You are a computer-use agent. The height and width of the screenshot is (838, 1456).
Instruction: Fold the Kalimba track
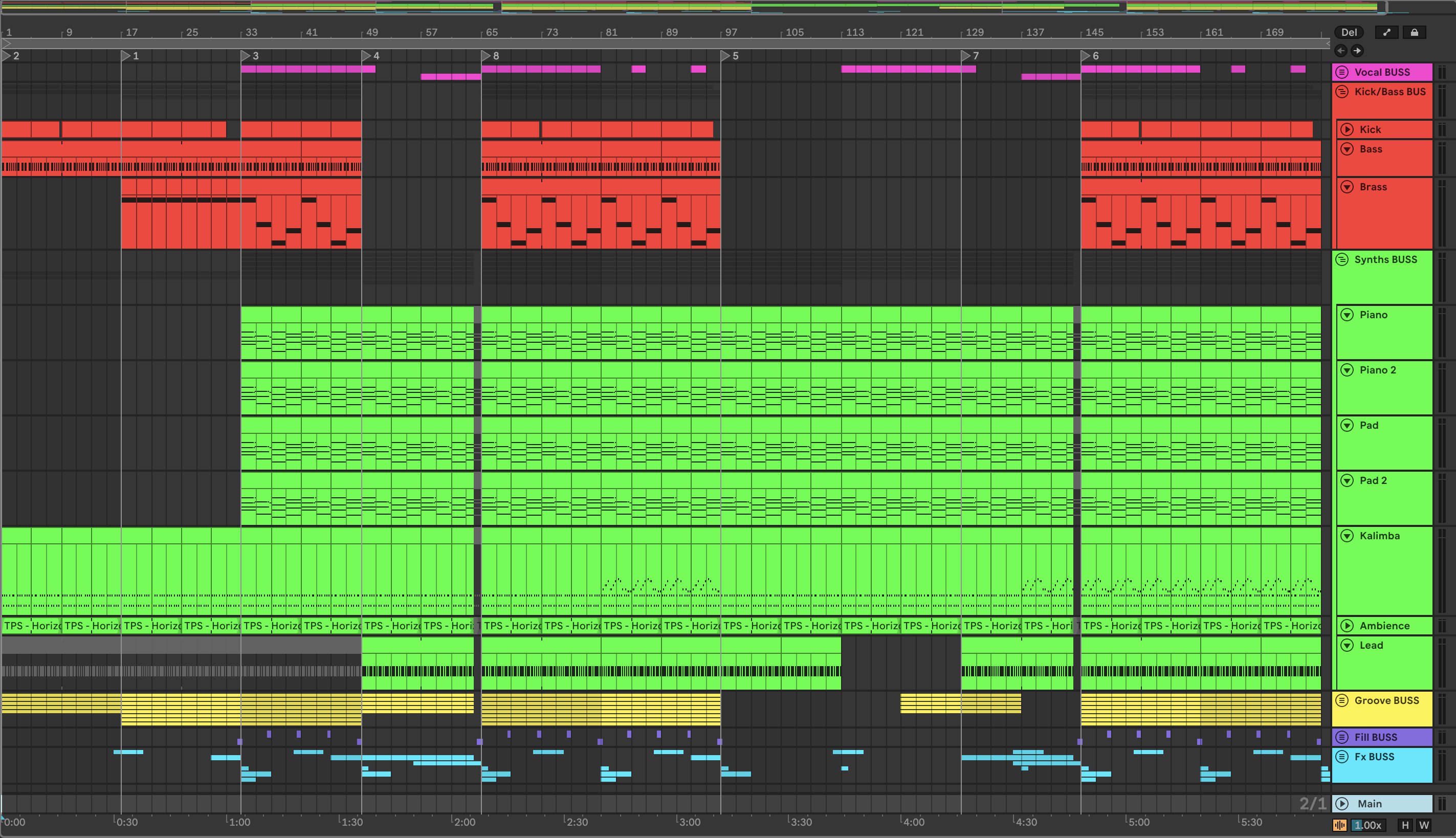[x=1347, y=536]
